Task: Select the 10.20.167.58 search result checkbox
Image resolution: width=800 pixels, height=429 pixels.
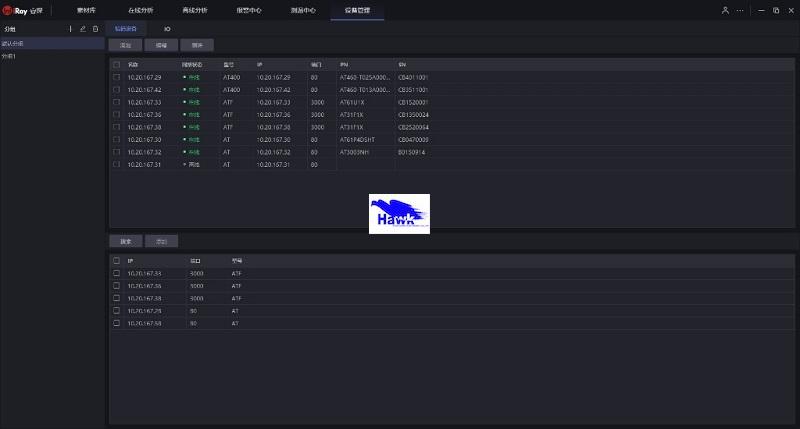Action: [117, 323]
